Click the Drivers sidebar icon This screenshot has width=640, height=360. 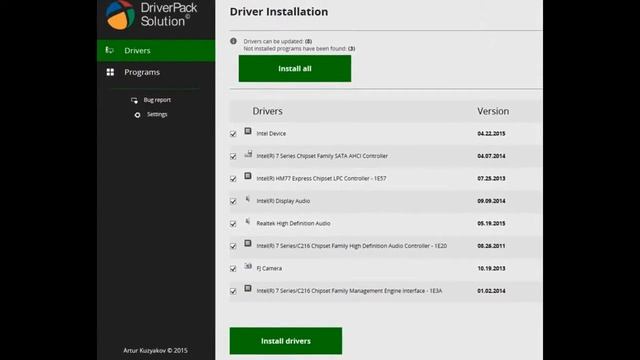click(109, 50)
